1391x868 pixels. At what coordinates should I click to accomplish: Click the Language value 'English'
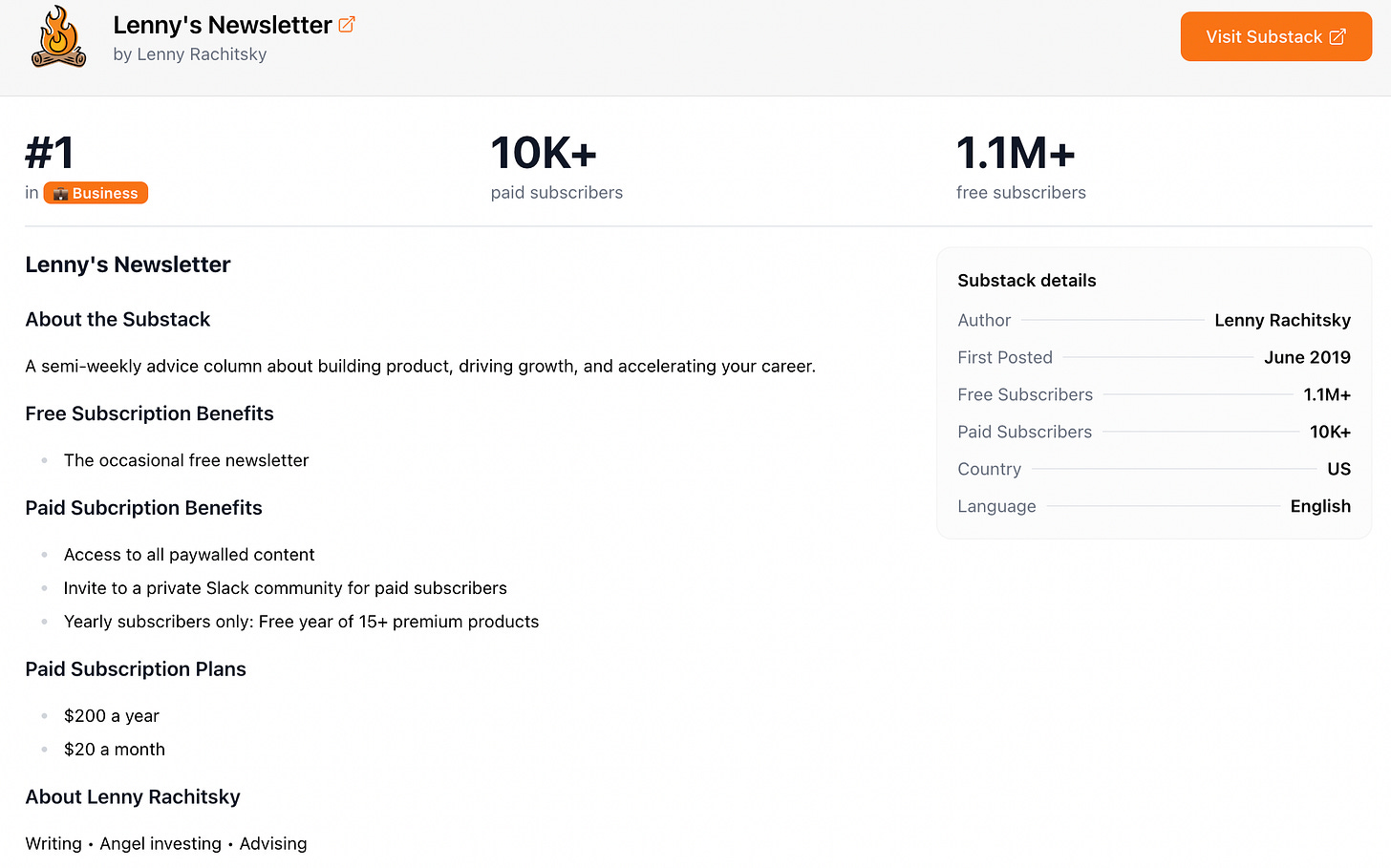[x=1320, y=506]
